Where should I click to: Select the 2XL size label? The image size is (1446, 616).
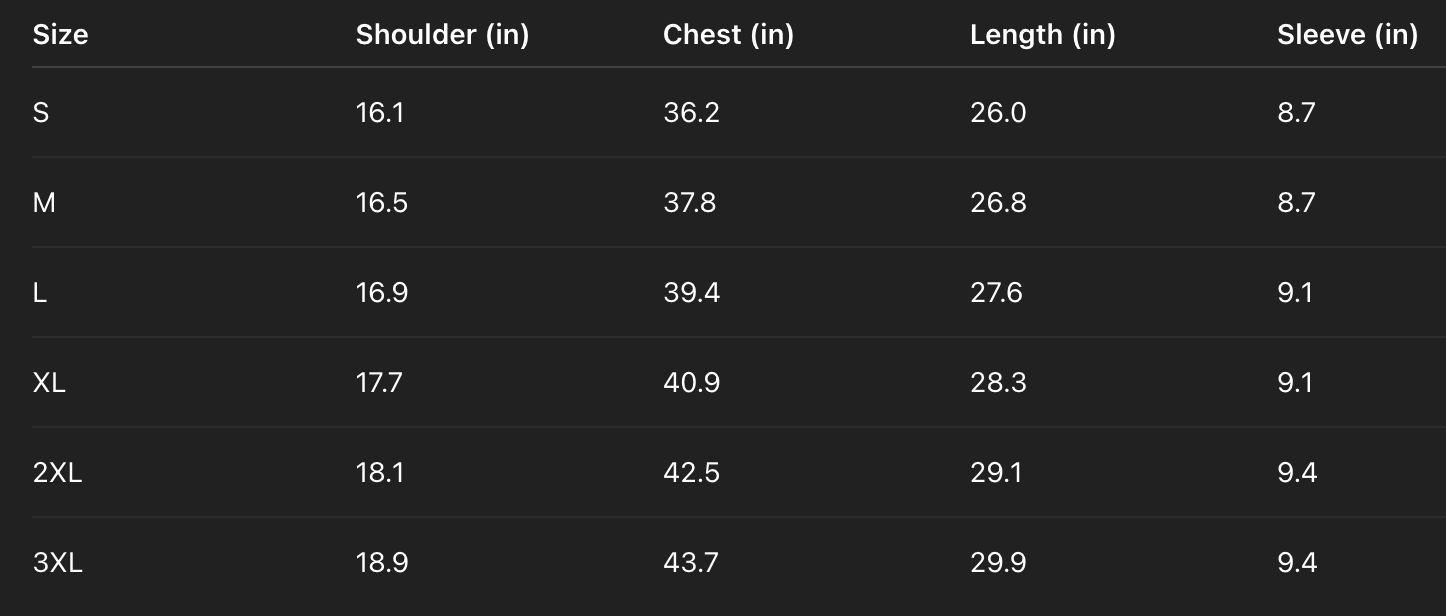57,473
